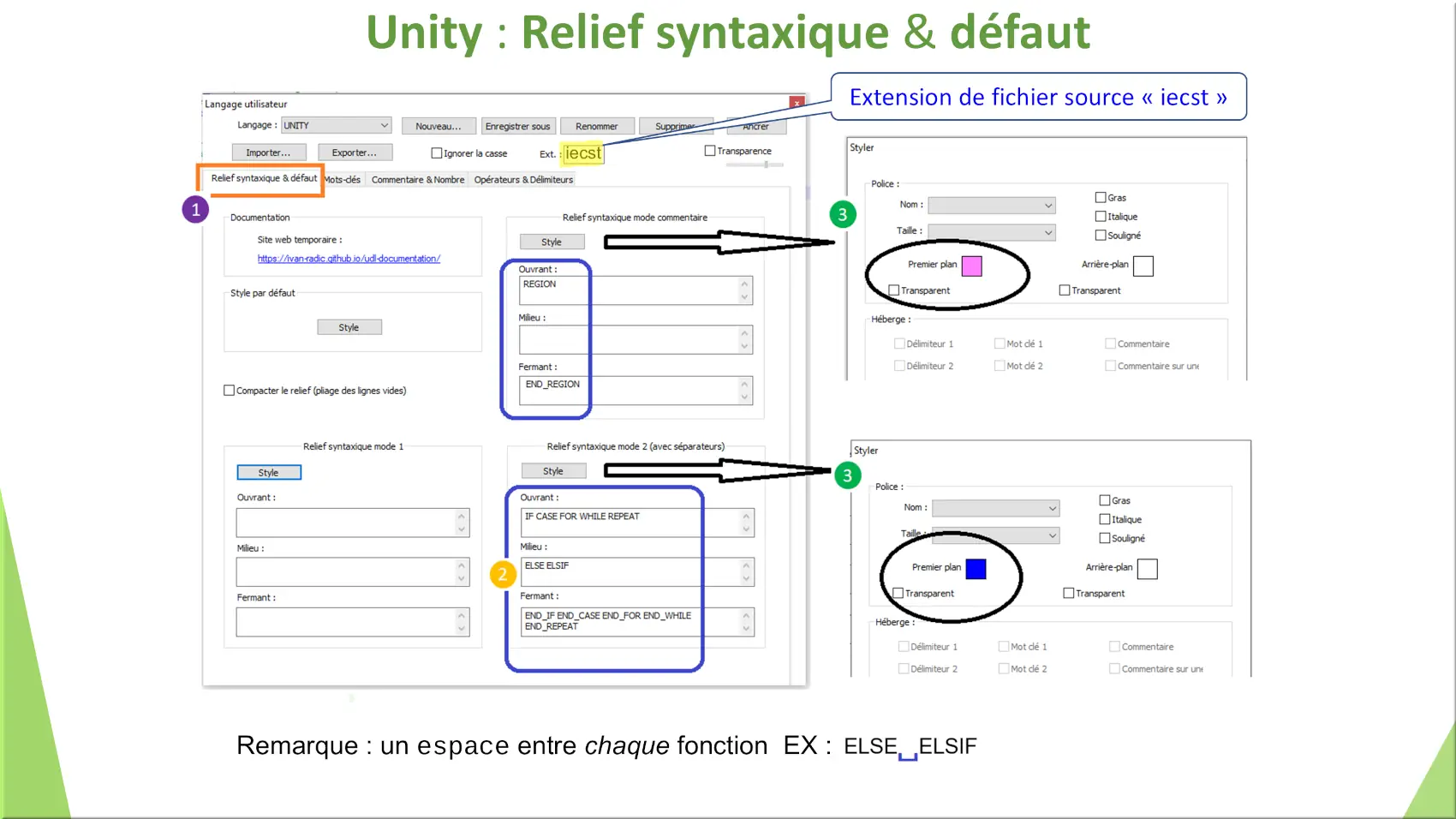Click the Exporter... button
Viewport: 1456px width, 819px height.
point(355,152)
